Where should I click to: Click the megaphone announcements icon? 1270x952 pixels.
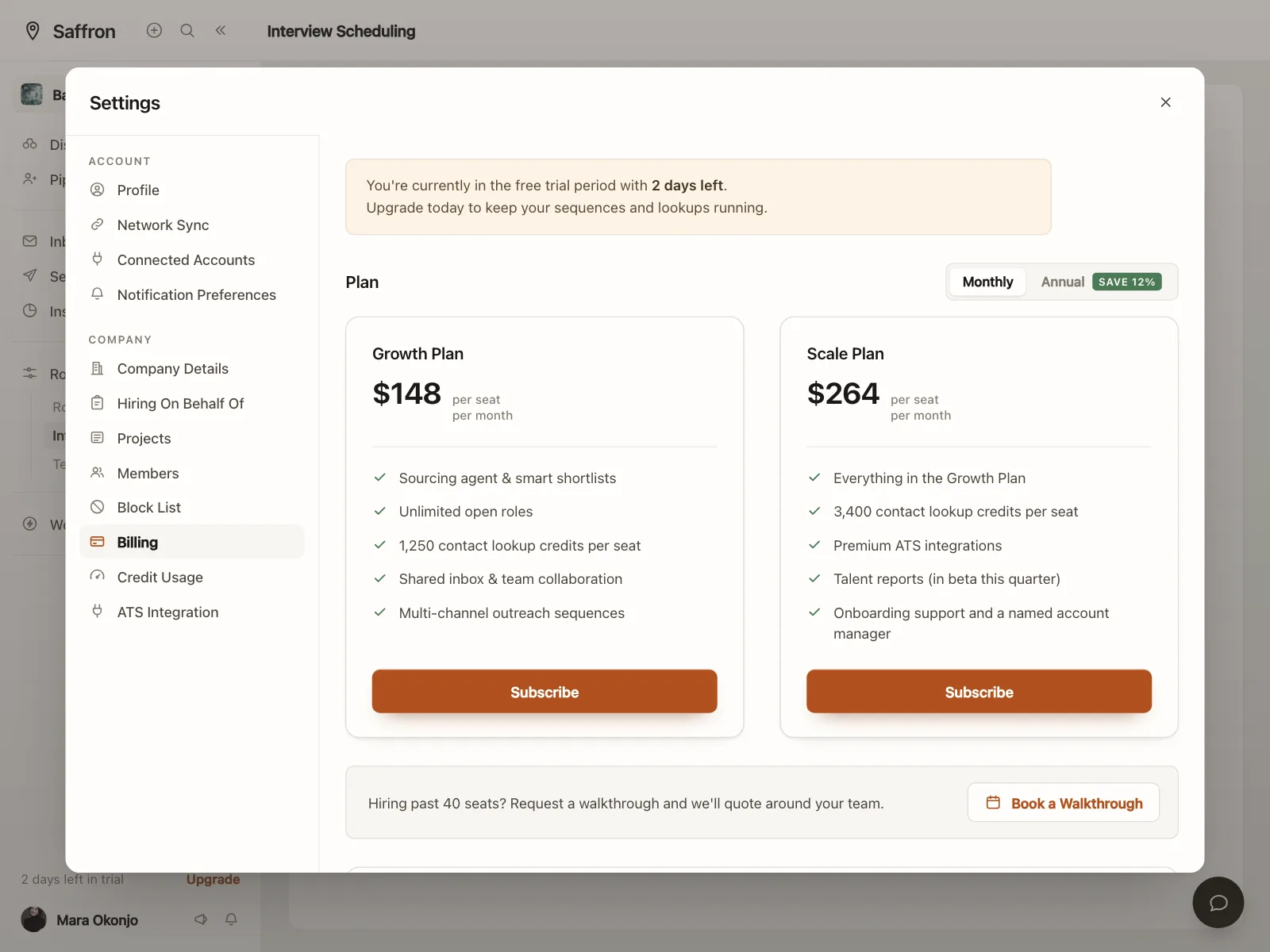tap(201, 919)
